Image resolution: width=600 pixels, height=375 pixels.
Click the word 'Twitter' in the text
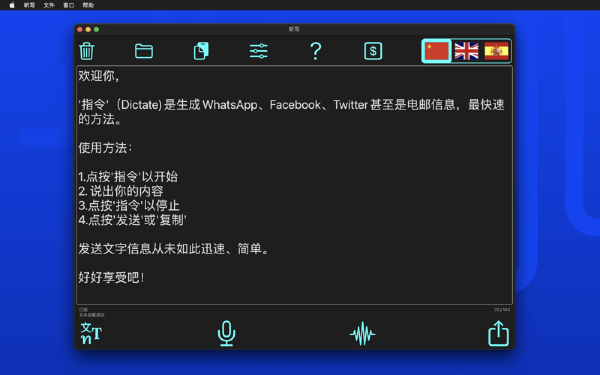(x=351, y=105)
